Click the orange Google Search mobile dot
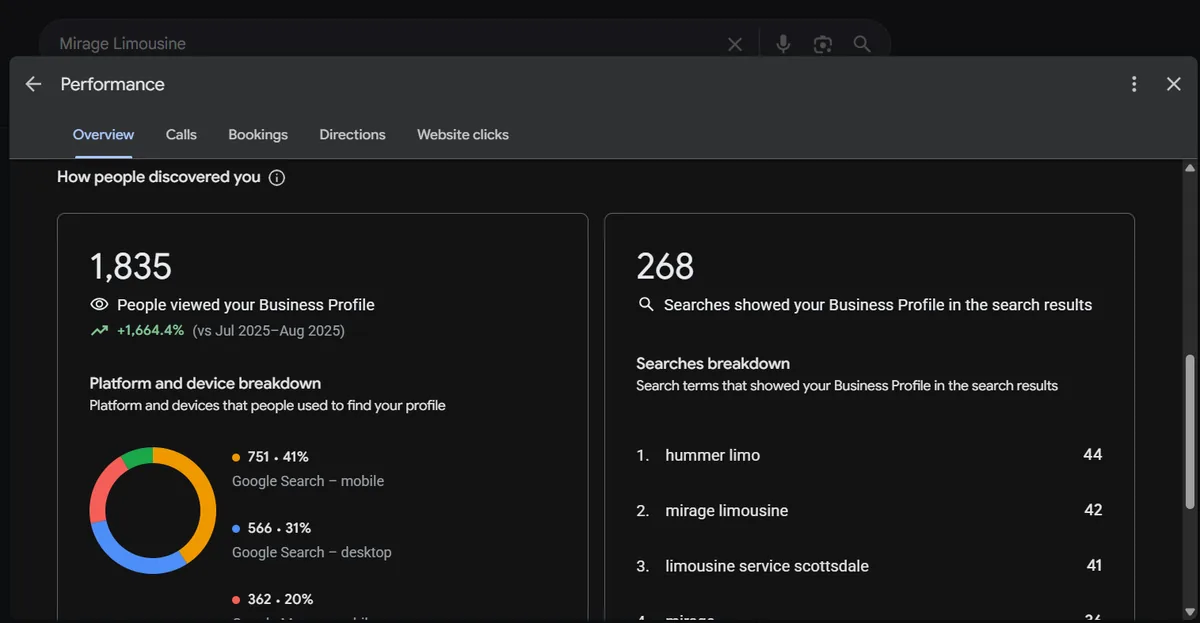Screen dimensions: 1200x623 pyautogui.click(x=236, y=457)
